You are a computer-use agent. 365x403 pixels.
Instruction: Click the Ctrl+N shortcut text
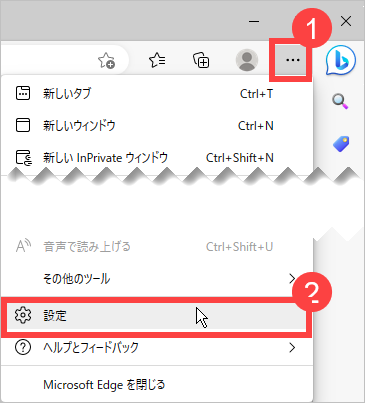(256, 126)
